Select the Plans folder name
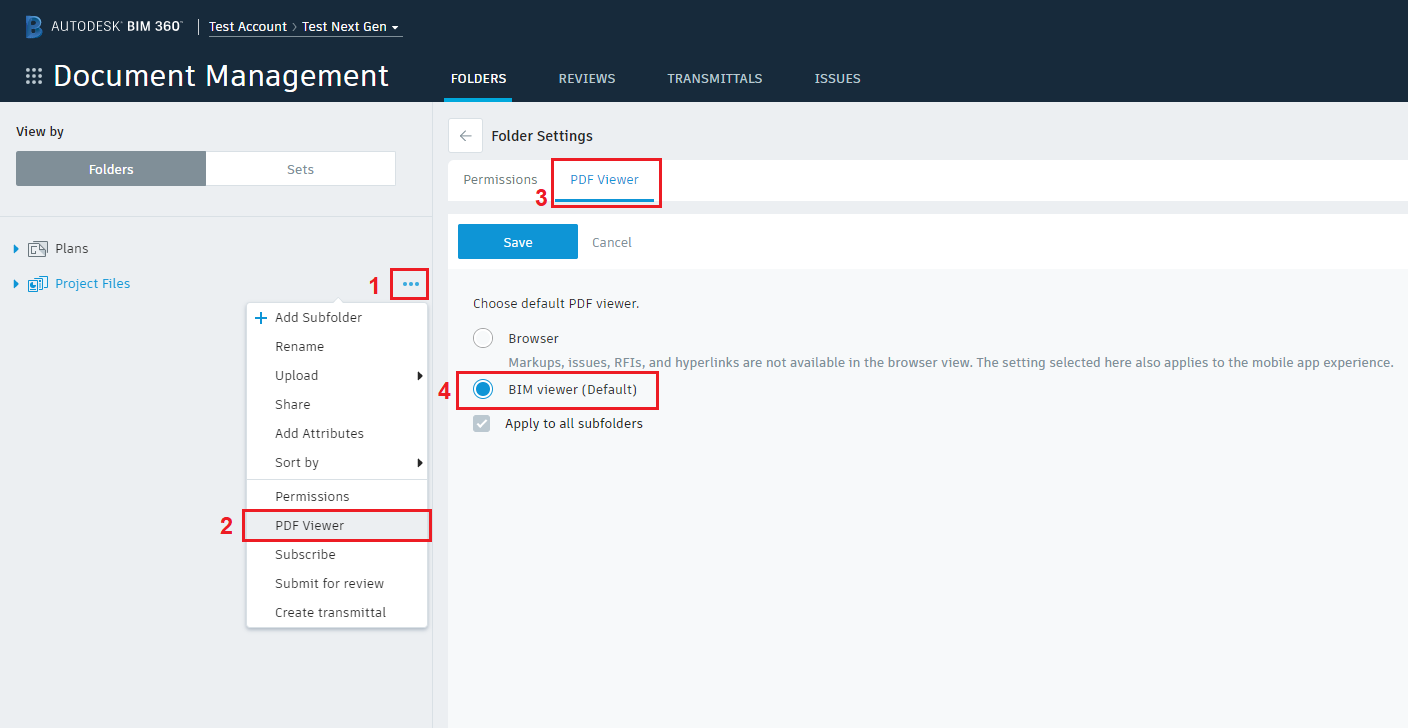Viewport: 1408px width, 728px height. 72,249
